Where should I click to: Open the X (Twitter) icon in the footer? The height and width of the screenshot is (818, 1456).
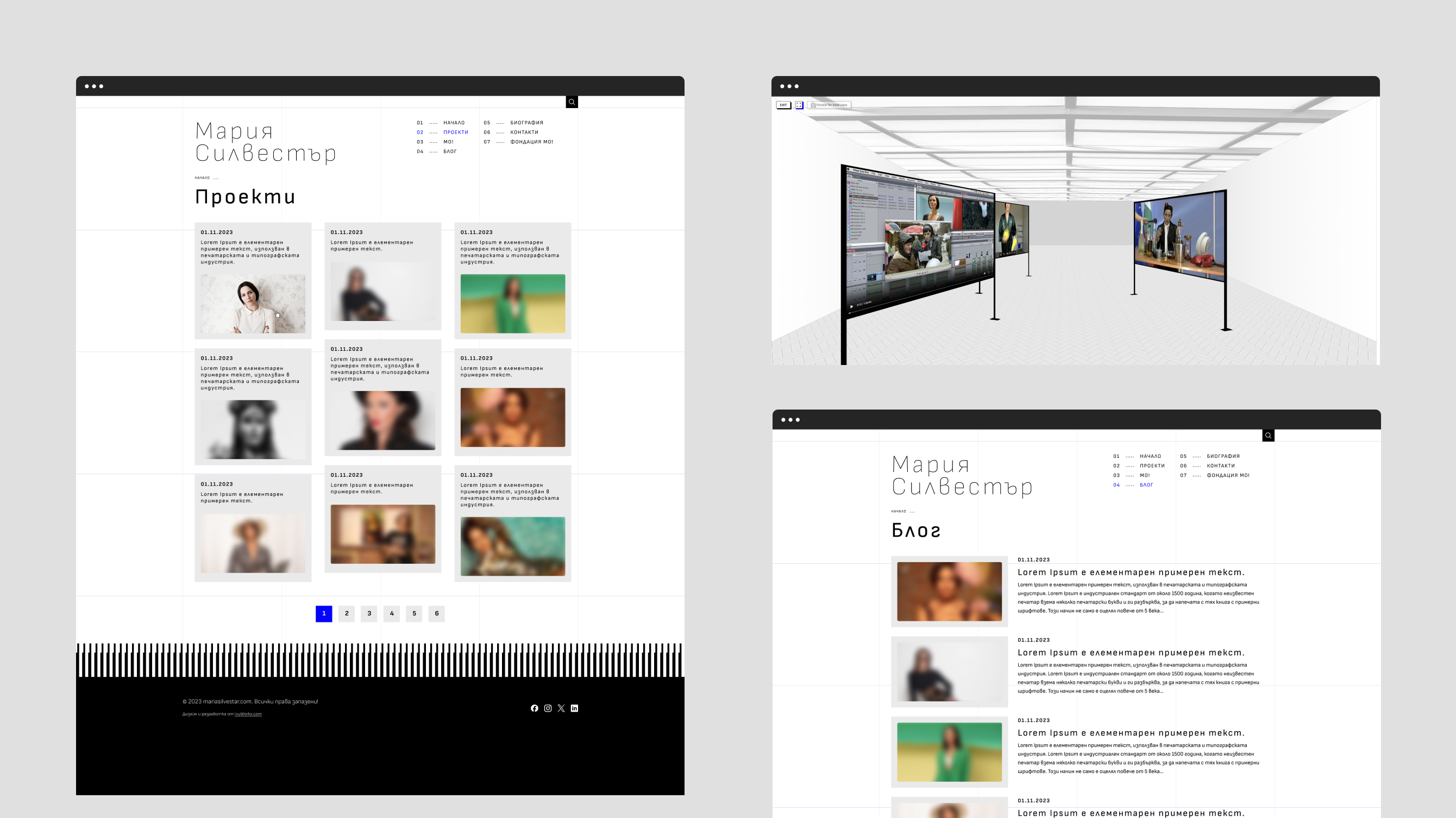[561, 708]
